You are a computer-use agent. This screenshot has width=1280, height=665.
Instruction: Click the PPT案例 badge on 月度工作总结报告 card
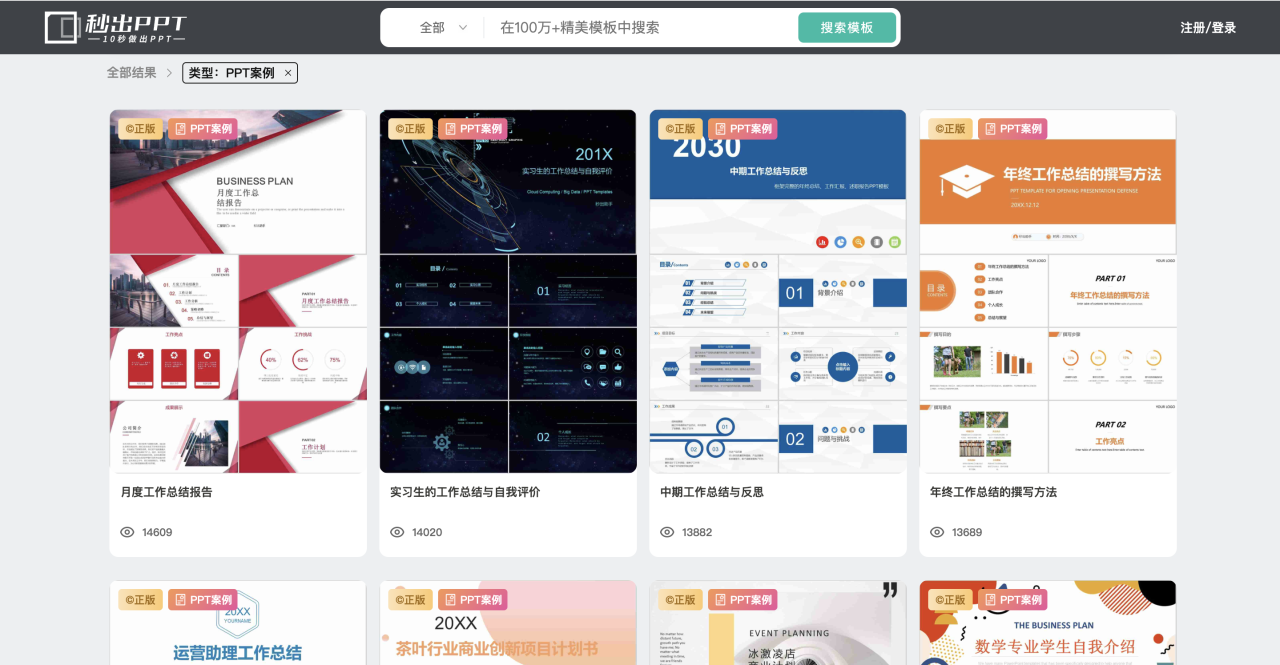tap(203, 129)
